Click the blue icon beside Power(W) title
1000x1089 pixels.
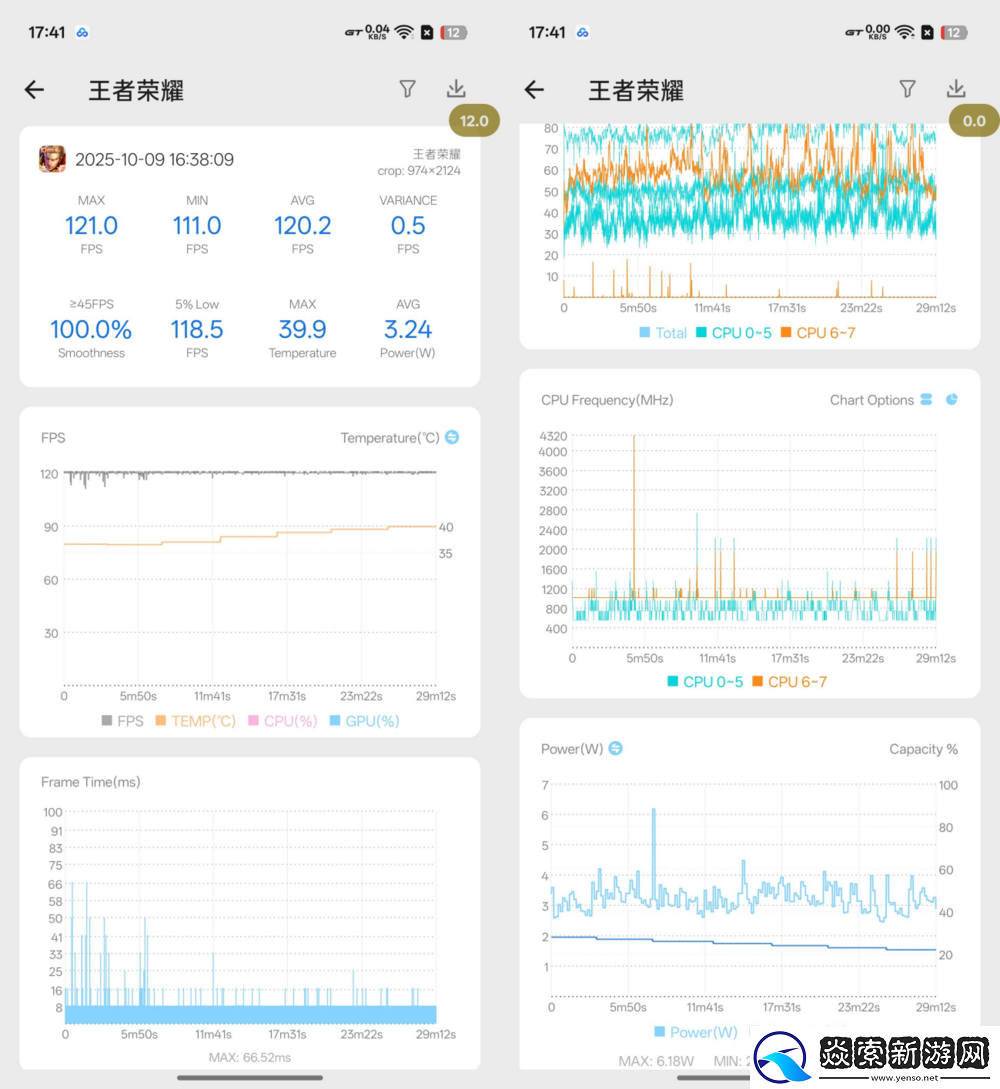[x=616, y=748]
